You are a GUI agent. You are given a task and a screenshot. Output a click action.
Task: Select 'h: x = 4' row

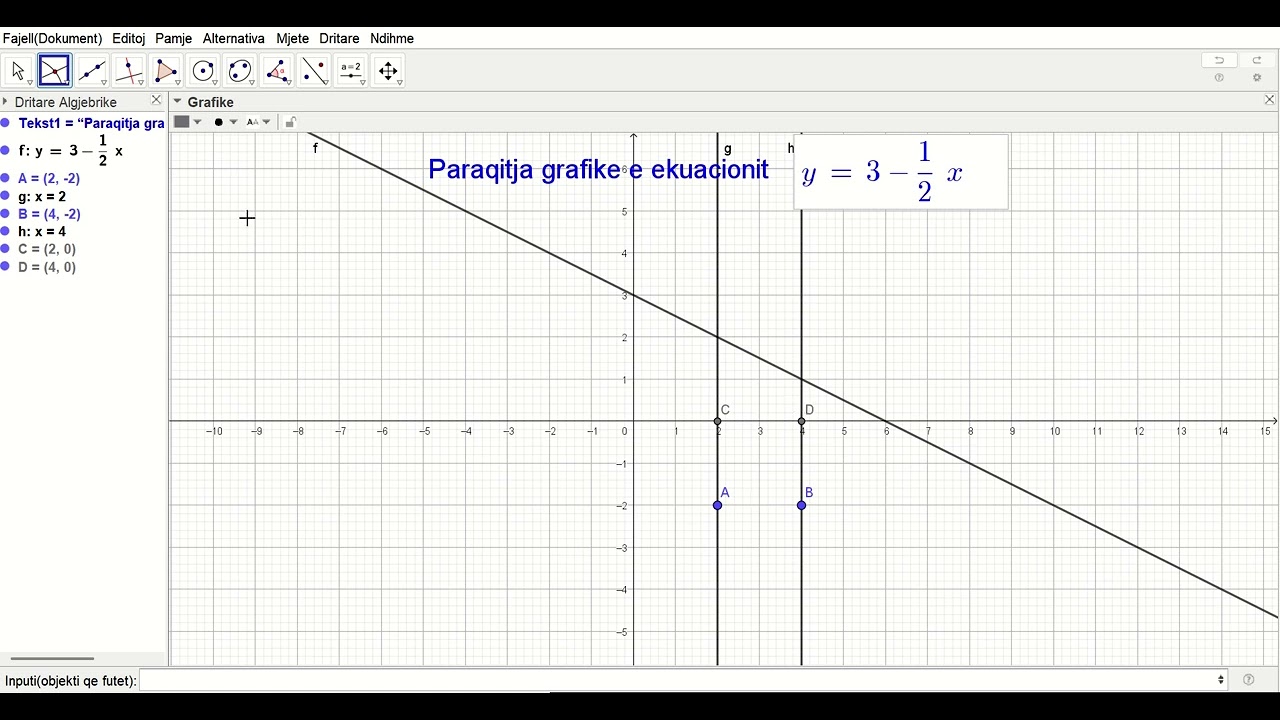[x=42, y=231]
